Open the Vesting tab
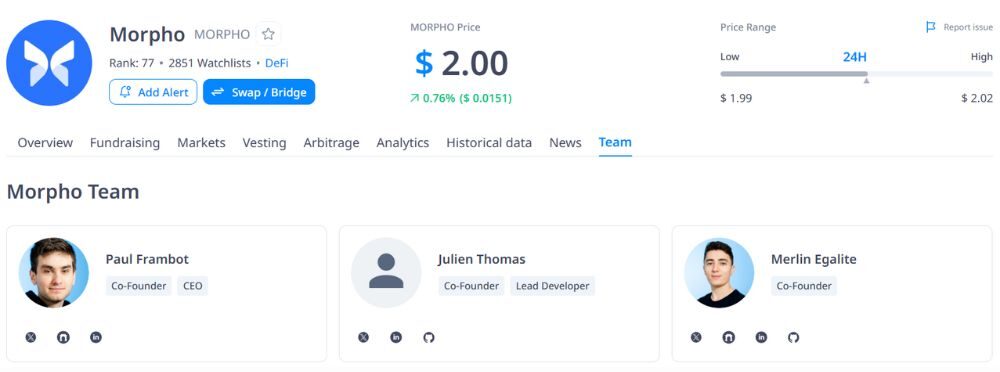Screen dimensions: 1000x372 (264, 143)
